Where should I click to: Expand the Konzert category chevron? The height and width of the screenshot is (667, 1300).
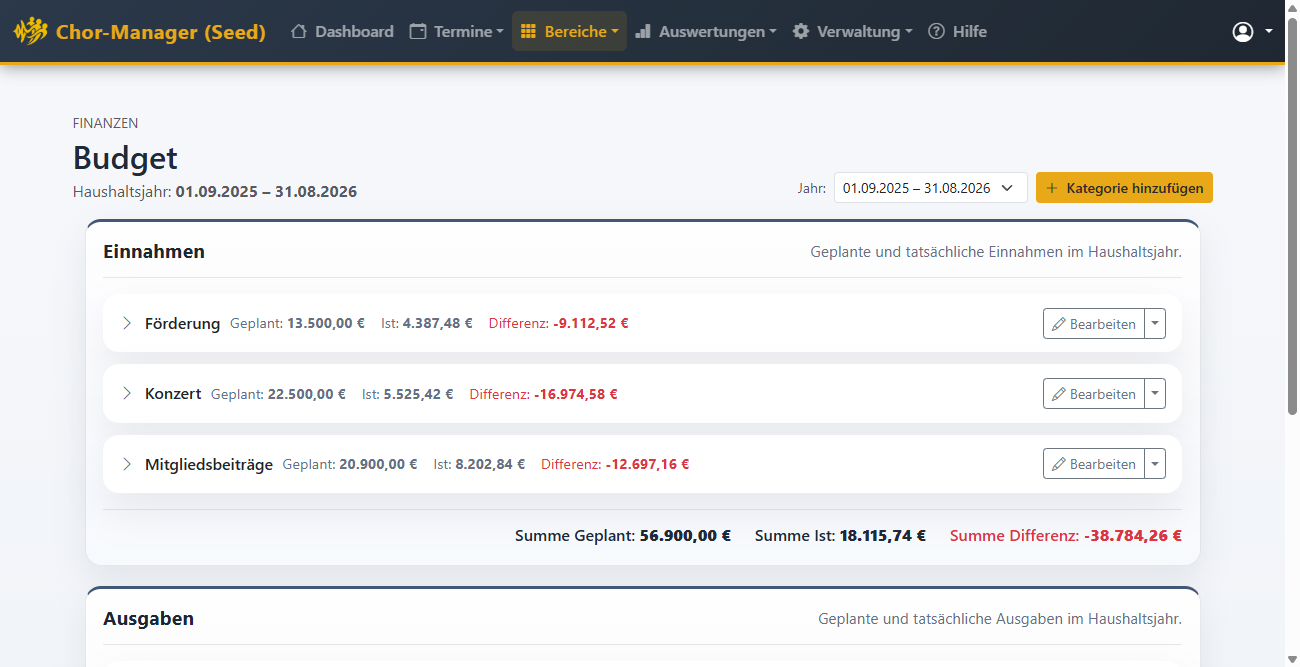click(127, 393)
